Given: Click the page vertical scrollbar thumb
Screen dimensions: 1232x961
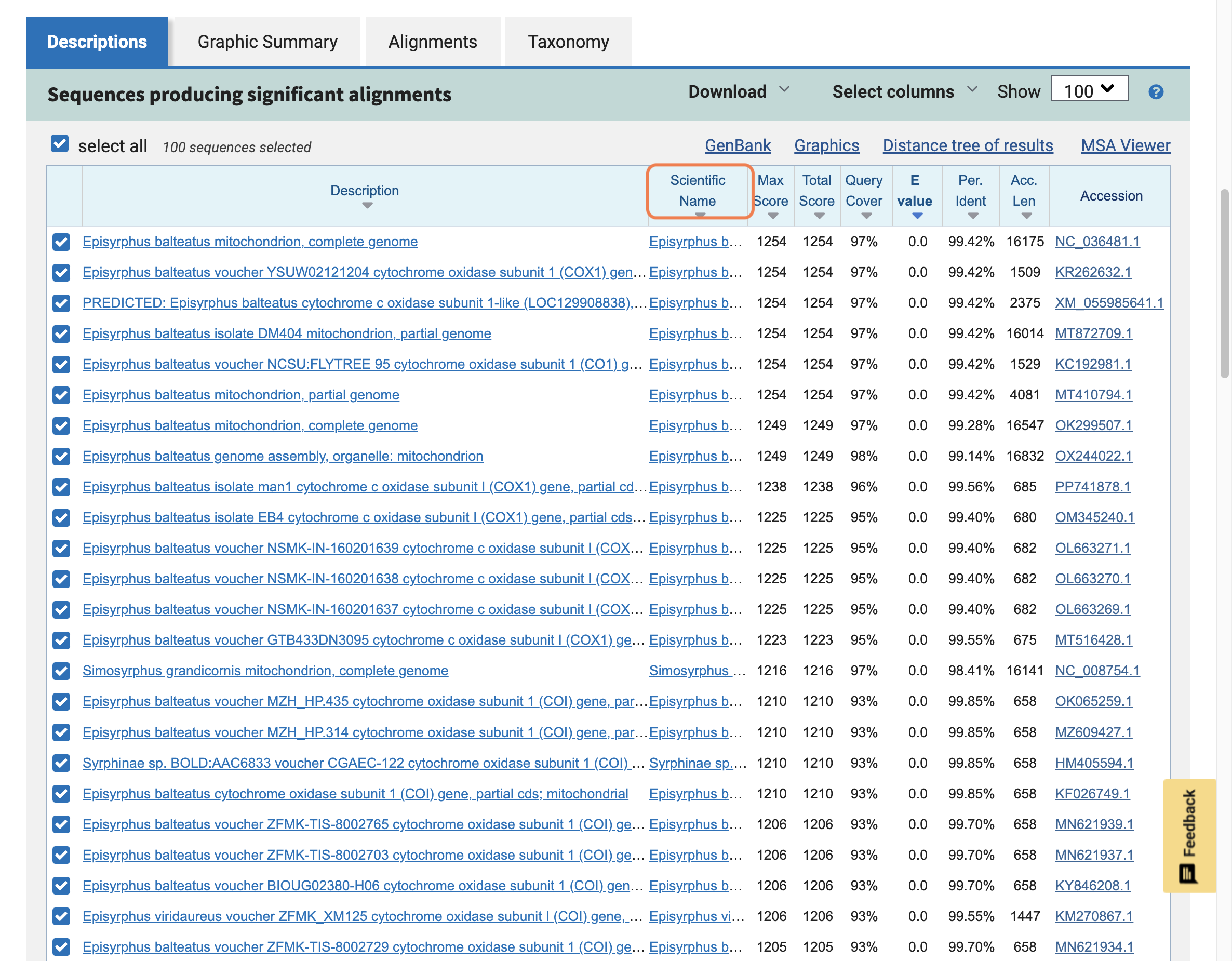Looking at the screenshot, I should tap(1224, 284).
